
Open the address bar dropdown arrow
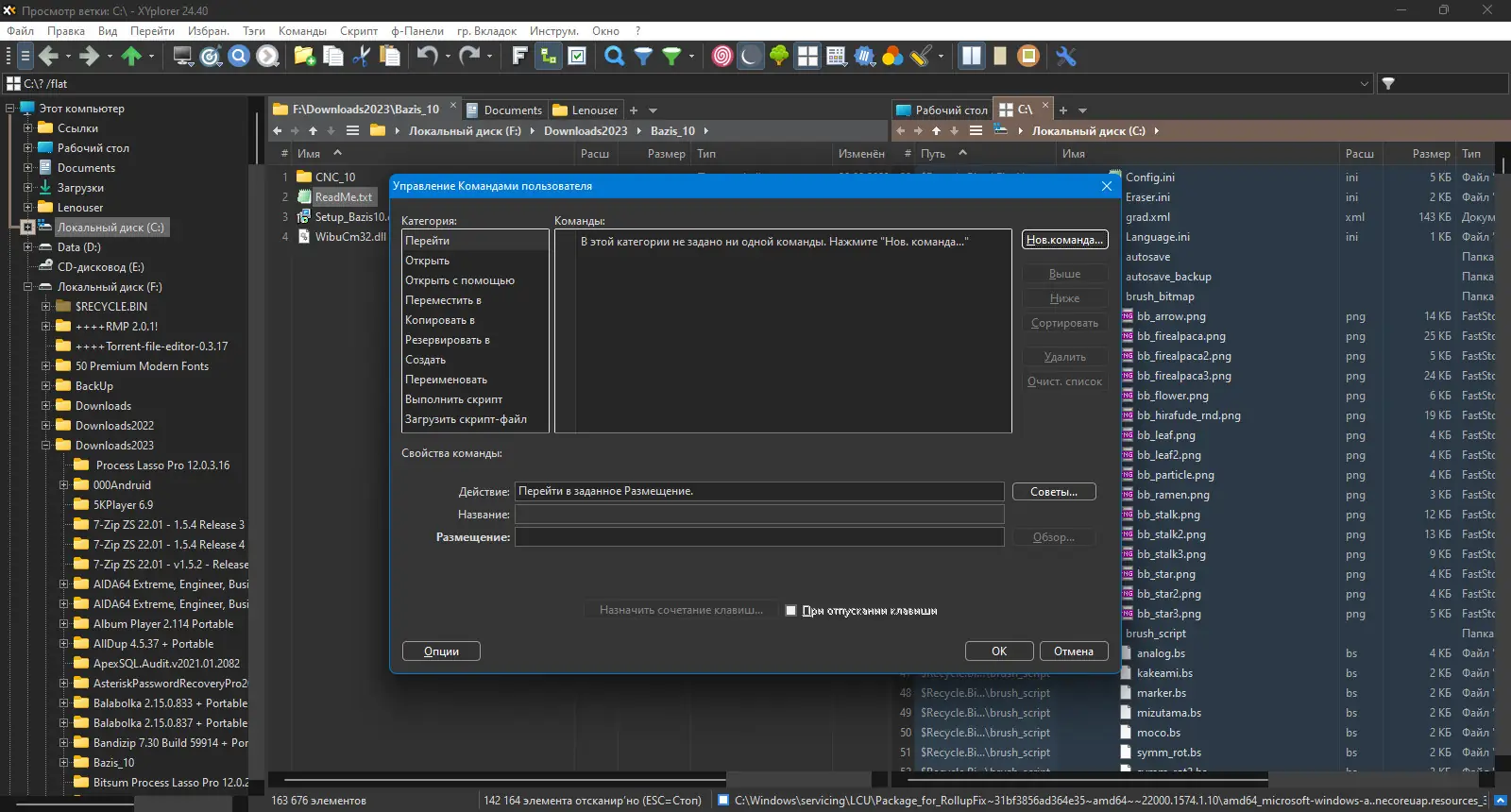coord(1364,84)
